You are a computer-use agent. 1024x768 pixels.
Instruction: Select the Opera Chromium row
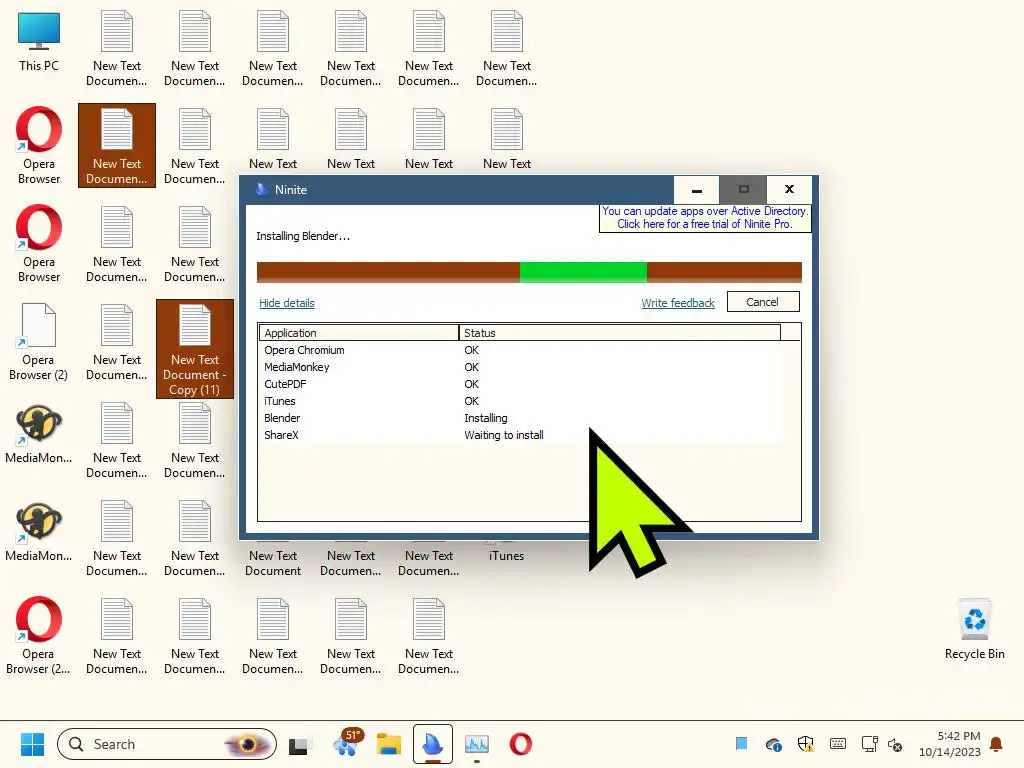coord(520,350)
